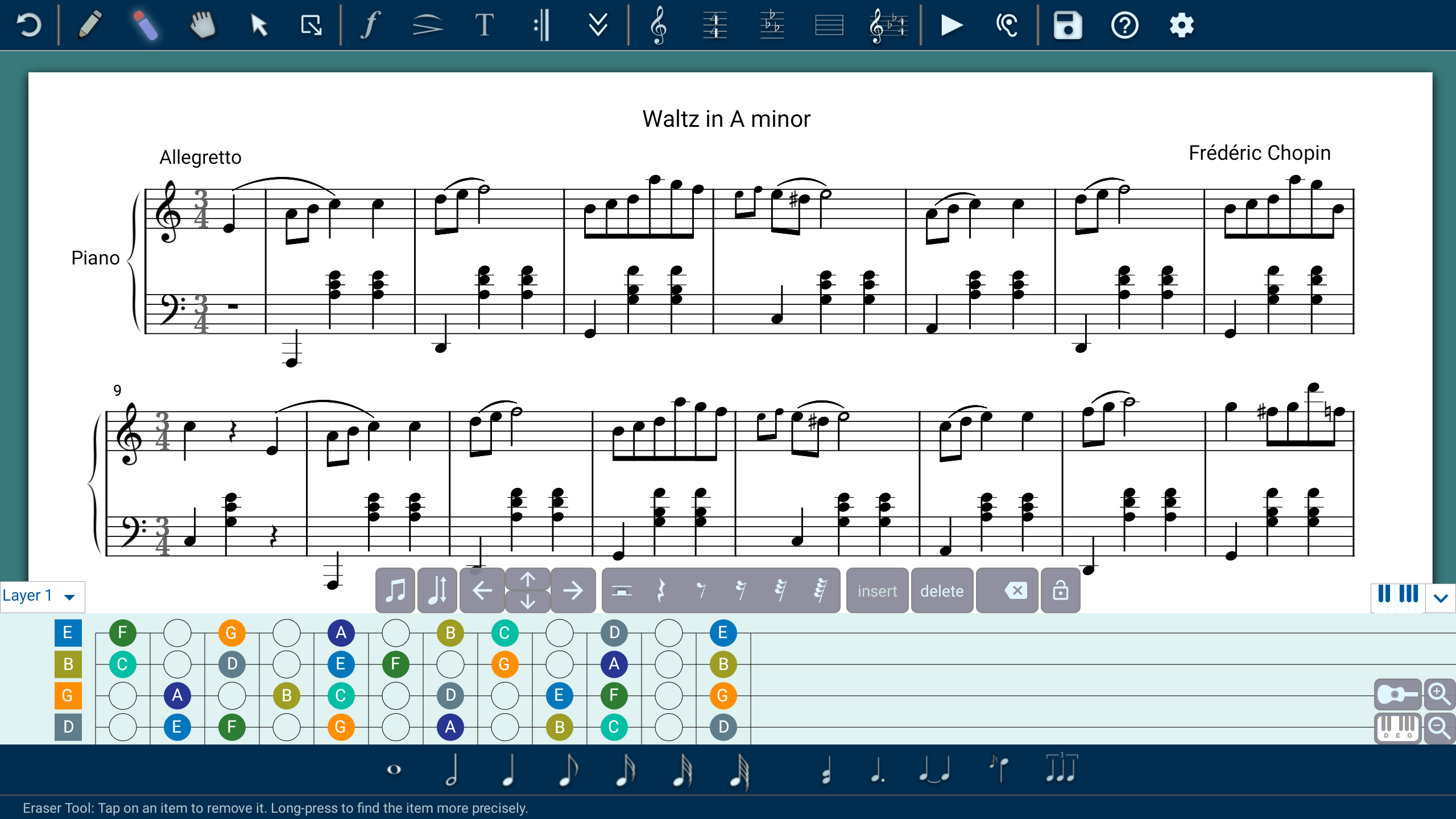1456x819 pixels.
Task: Open the clef selector
Action: [658, 25]
